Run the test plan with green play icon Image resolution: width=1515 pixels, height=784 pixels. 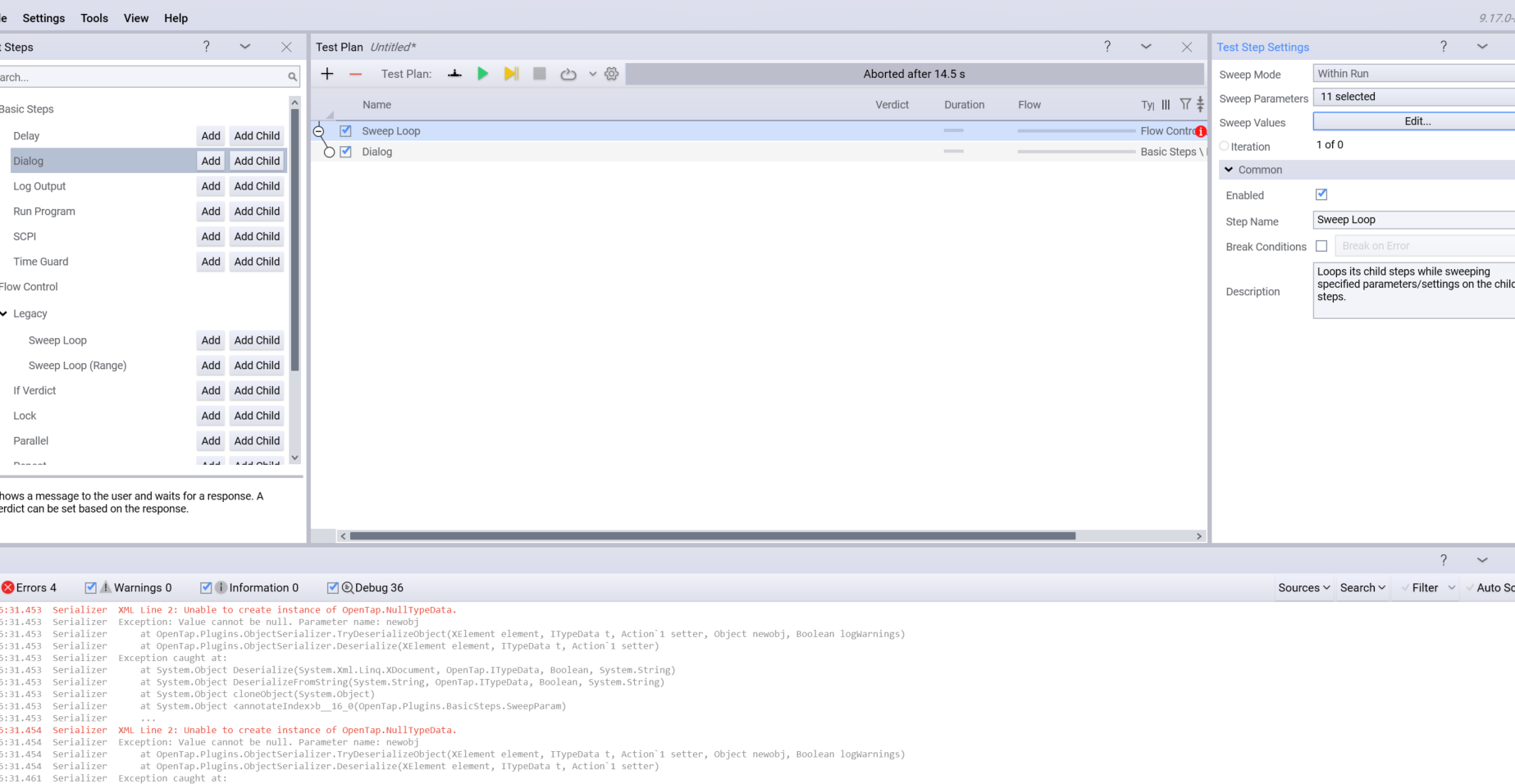[482, 74]
